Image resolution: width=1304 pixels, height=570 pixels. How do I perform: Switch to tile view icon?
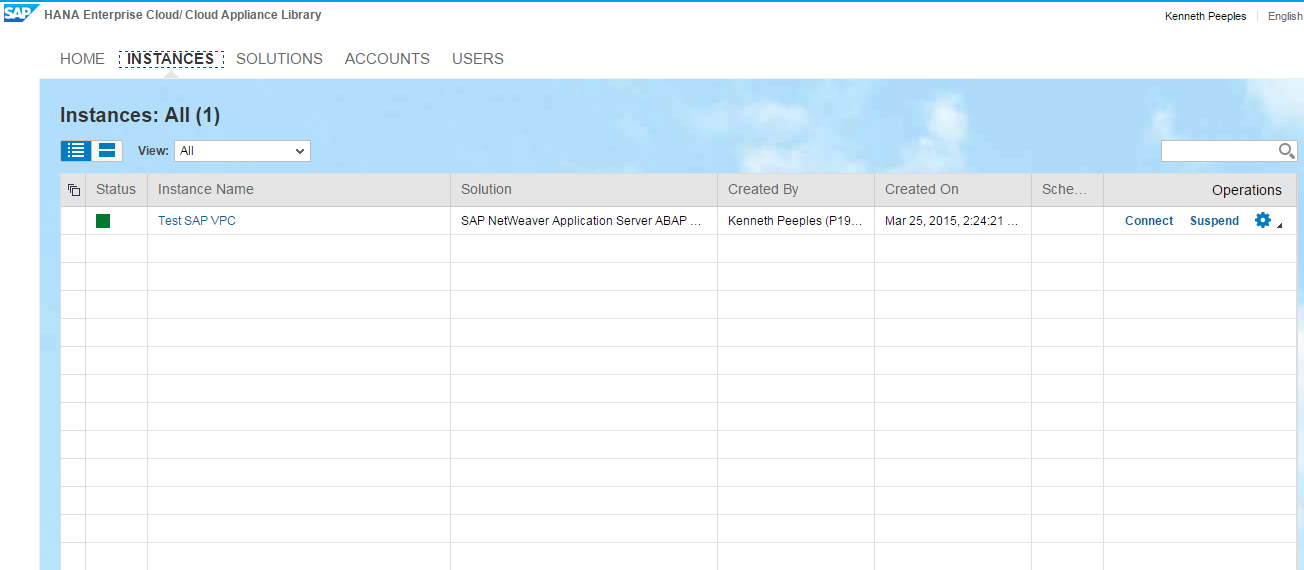point(107,151)
